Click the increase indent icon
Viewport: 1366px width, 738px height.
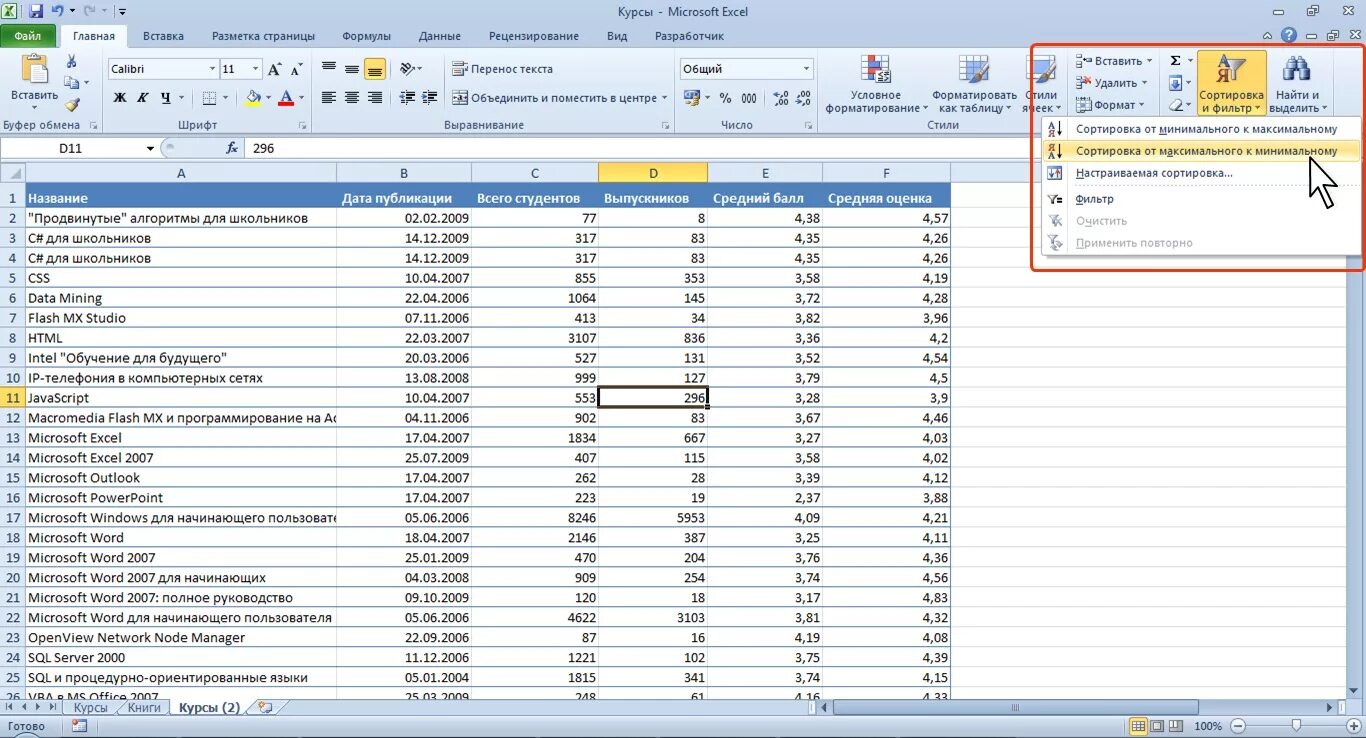pyautogui.click(x=428, y=98)
